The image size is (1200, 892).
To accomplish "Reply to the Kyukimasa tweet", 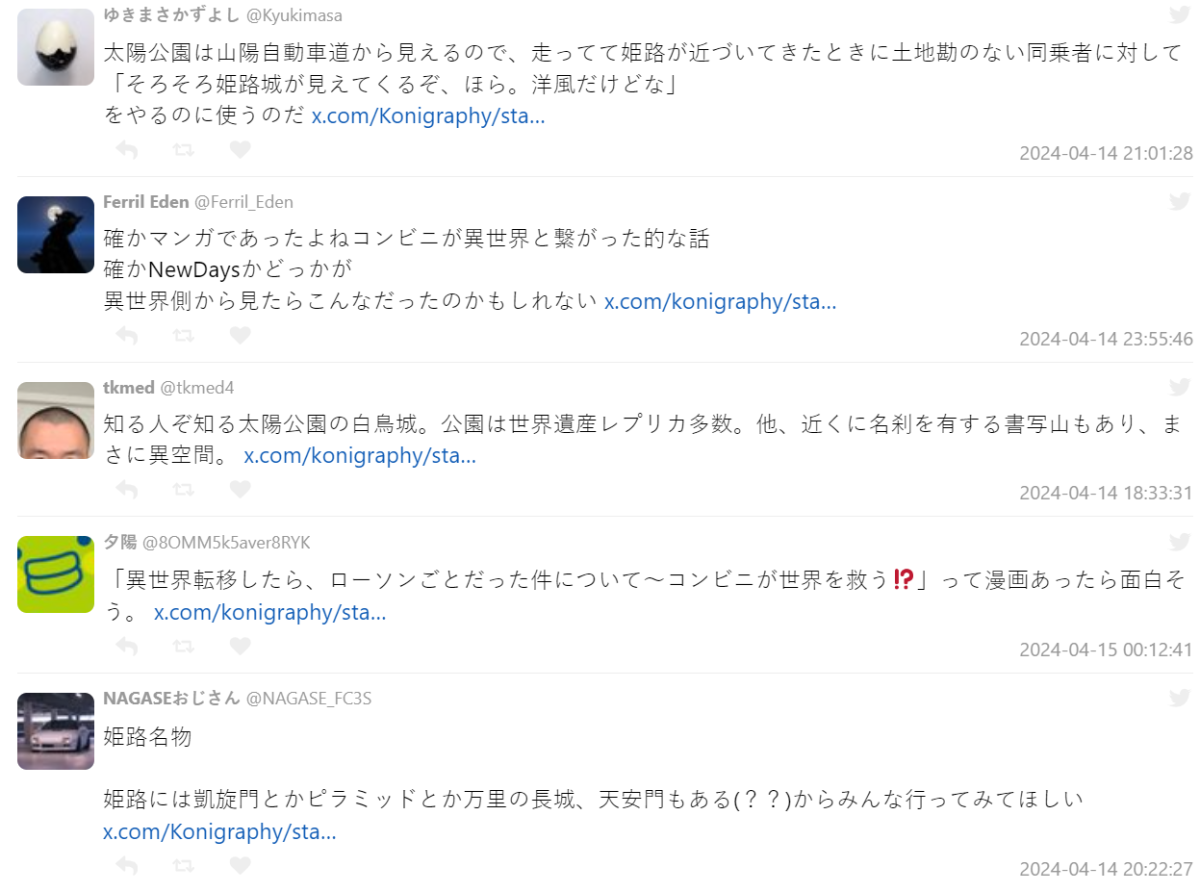I will pos(127,150).
